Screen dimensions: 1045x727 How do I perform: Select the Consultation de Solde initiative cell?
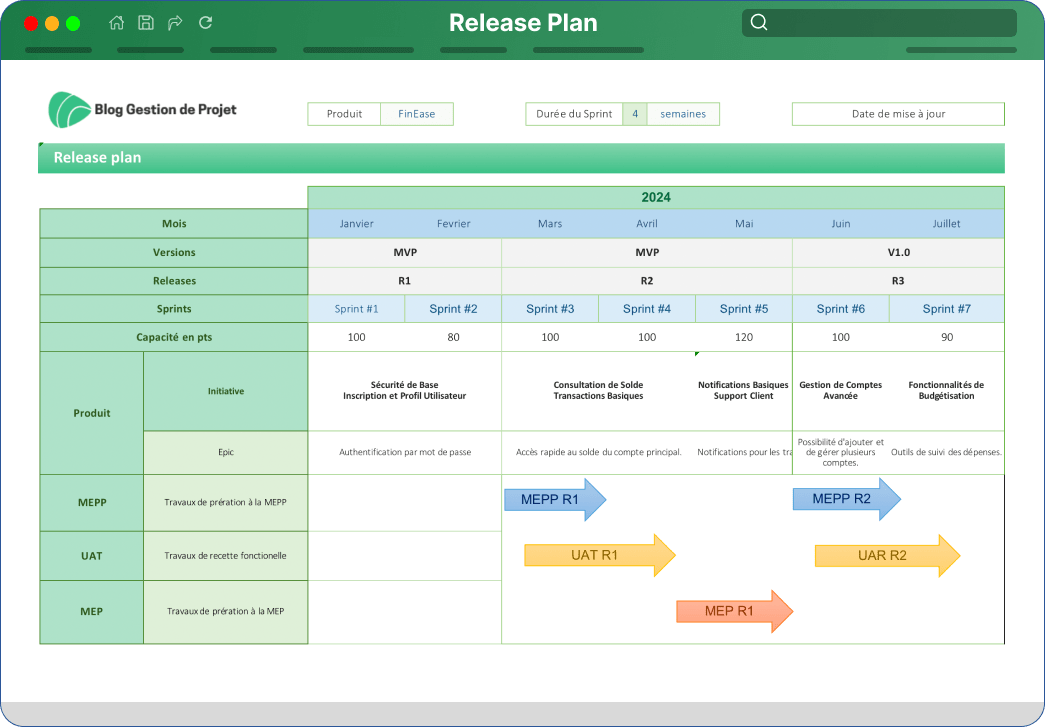coord(598,391)
